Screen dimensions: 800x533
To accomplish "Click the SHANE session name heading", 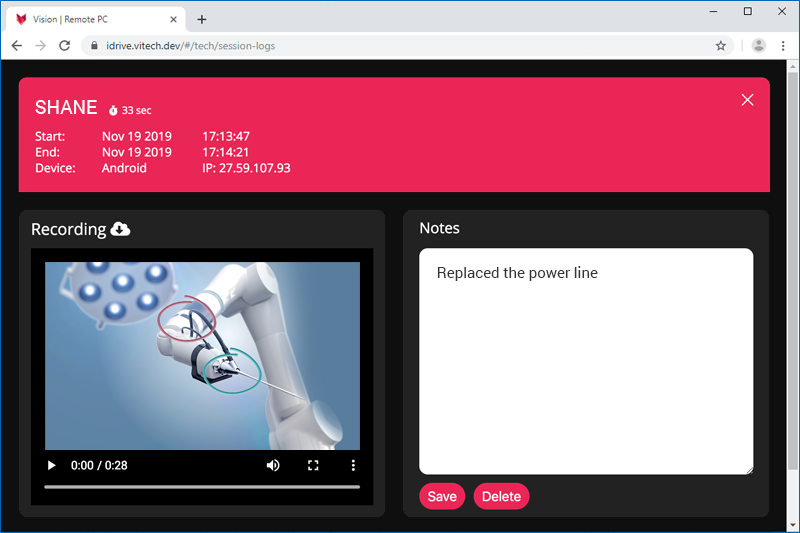I will point(66,108).
